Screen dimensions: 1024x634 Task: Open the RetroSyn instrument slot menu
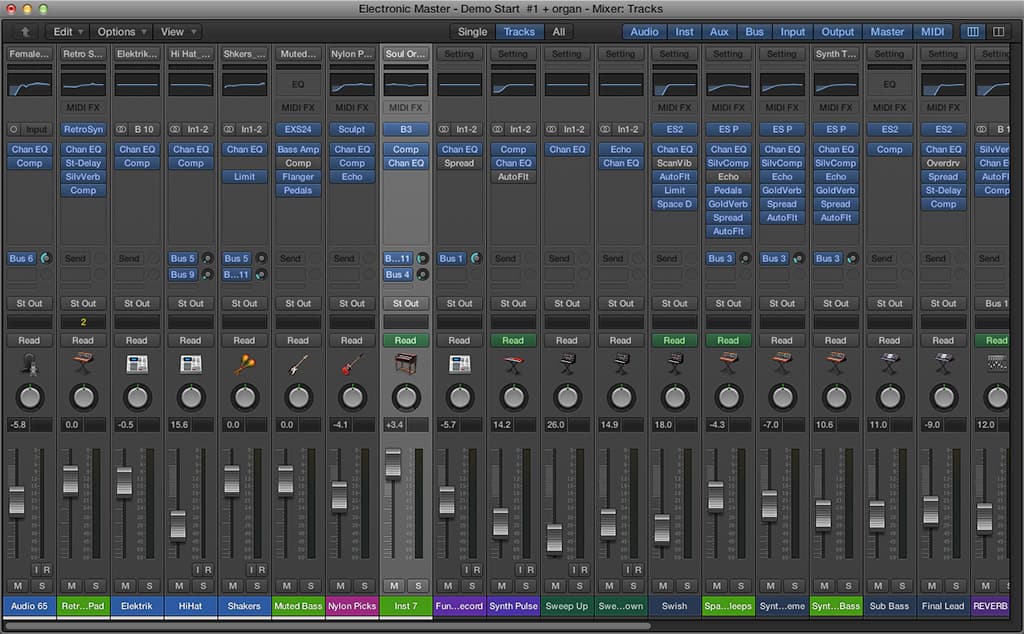point(83,129)
